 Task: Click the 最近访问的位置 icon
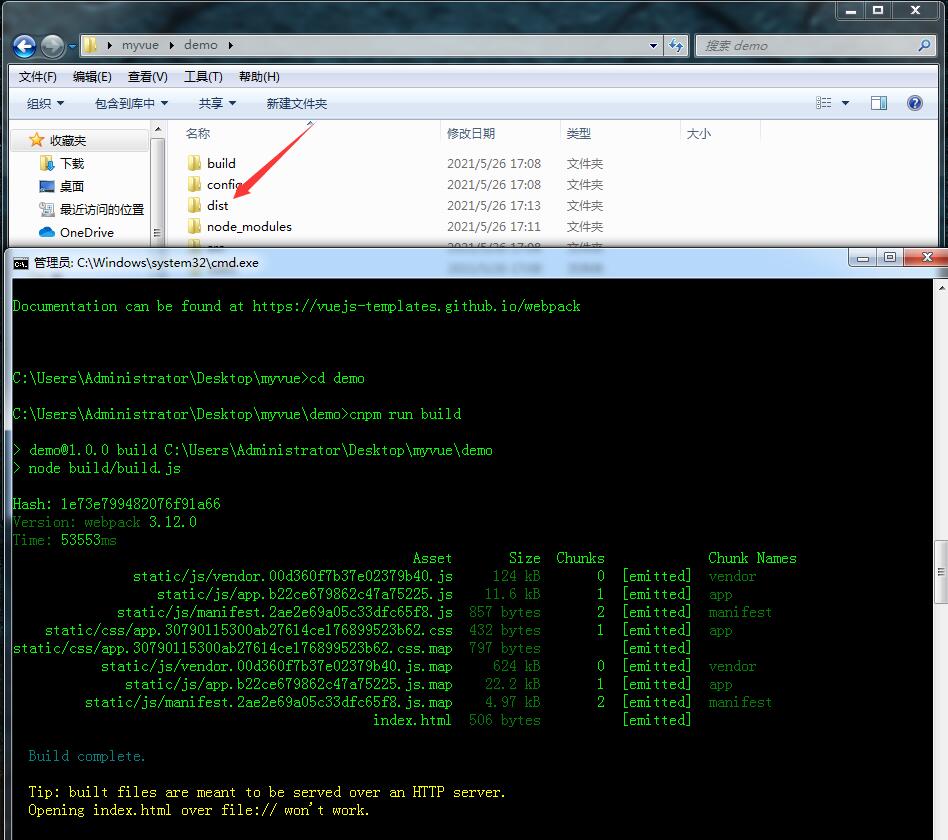tap(47, 209)
